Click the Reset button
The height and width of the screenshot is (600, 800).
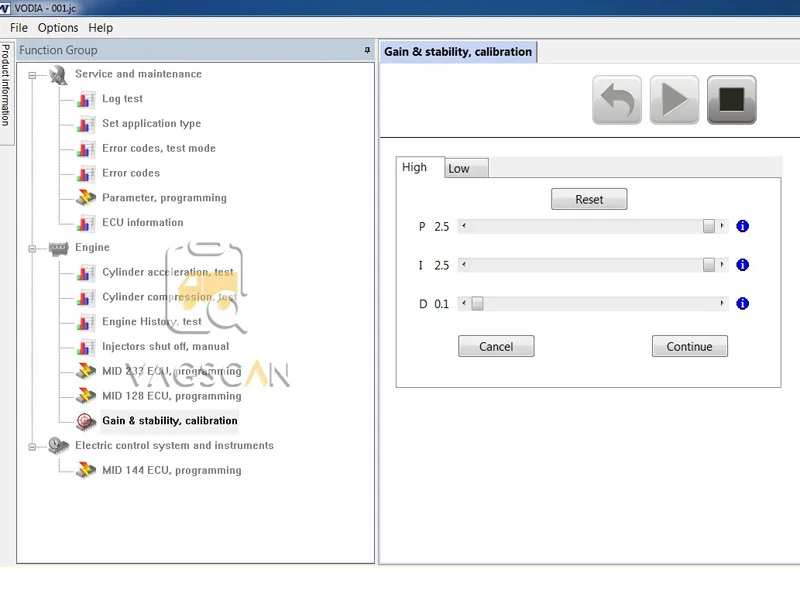[589, 199]
